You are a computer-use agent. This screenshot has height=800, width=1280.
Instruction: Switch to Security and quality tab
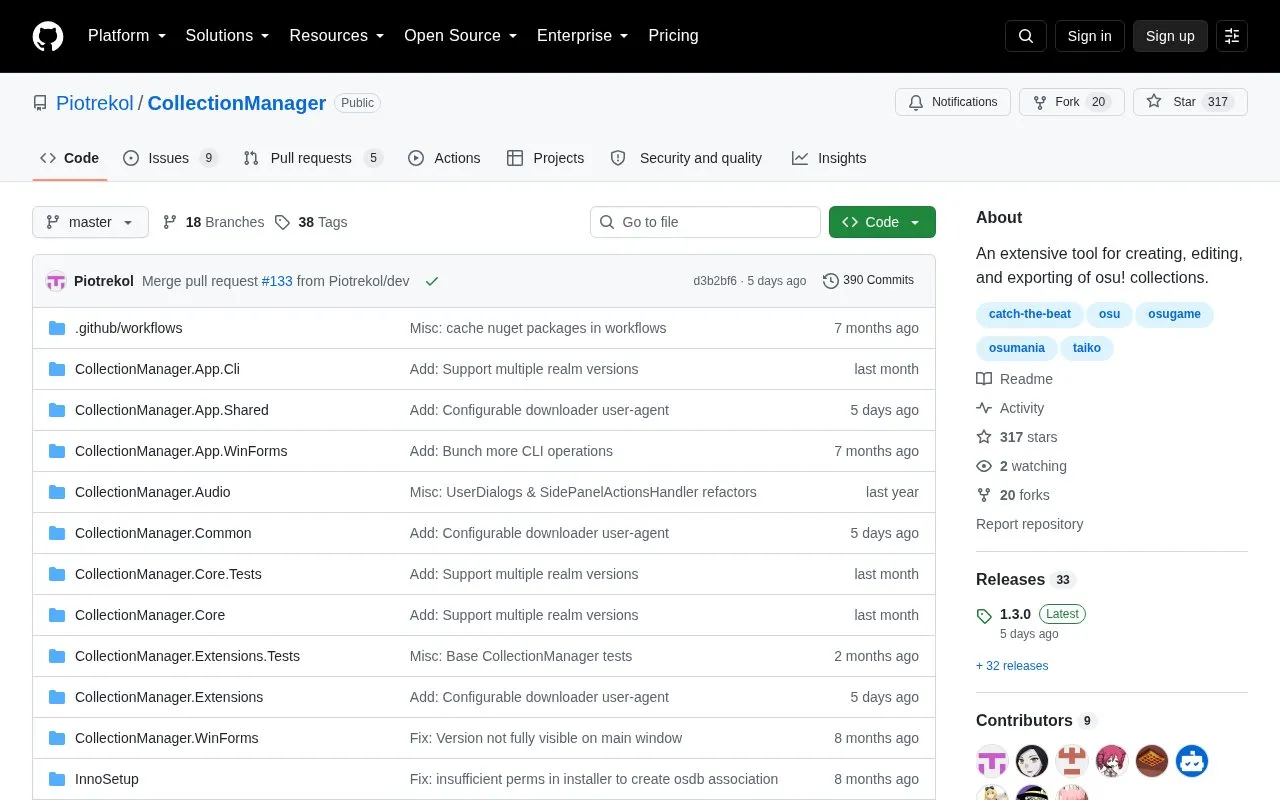click(686, 158)
